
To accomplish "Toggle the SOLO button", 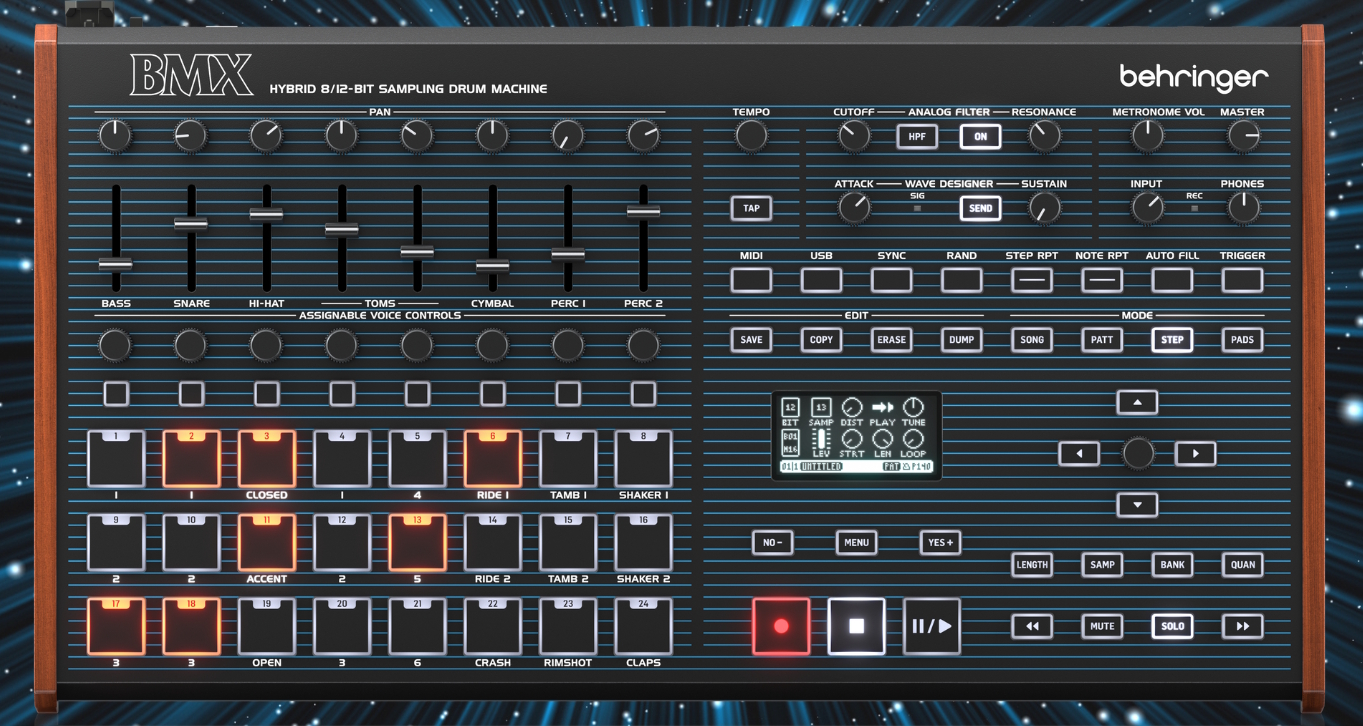I will pyautogui.click(x=1172, y=627).
